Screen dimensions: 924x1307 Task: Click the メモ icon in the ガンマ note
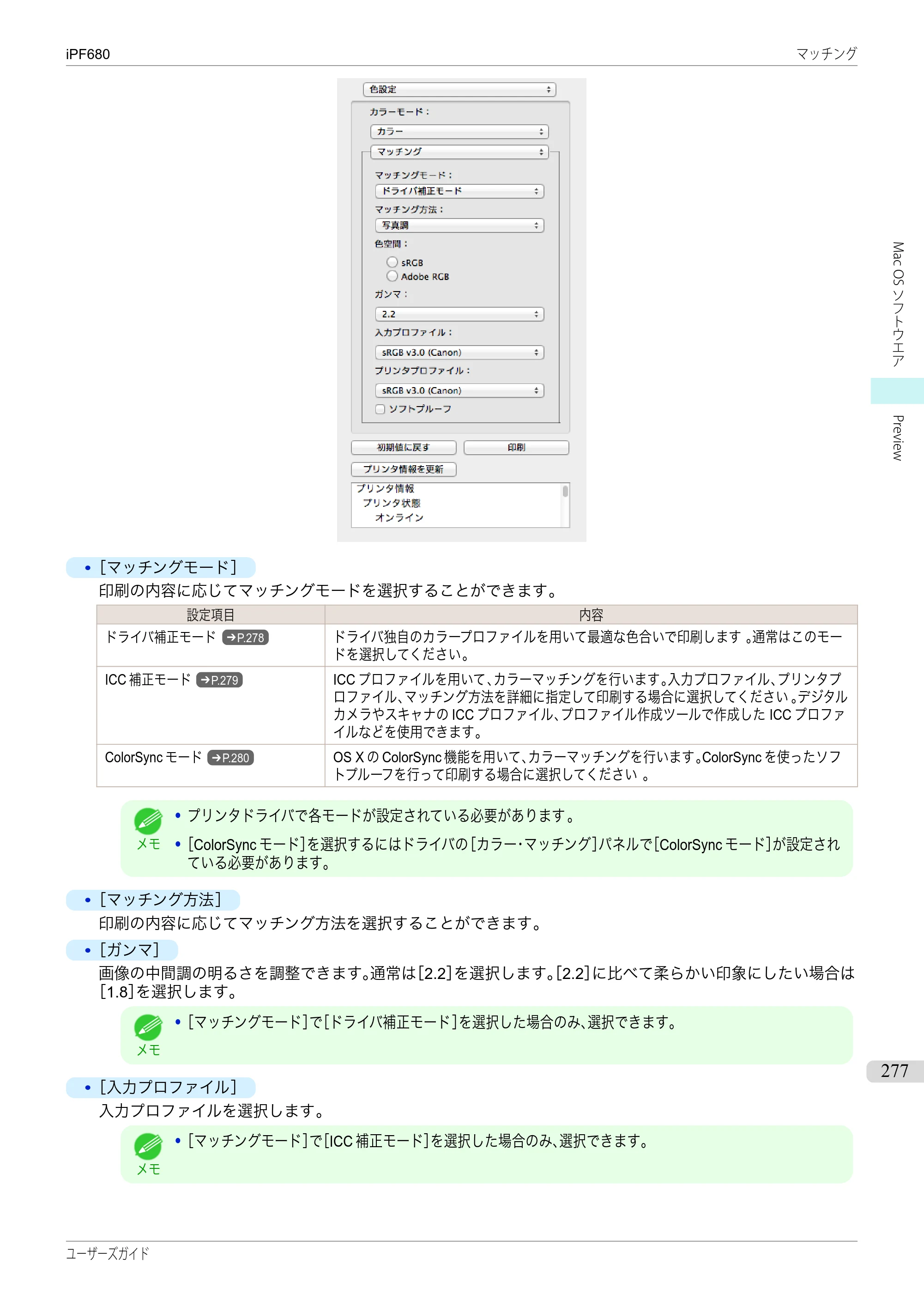pyautogui.click(x=149, y=1027)
